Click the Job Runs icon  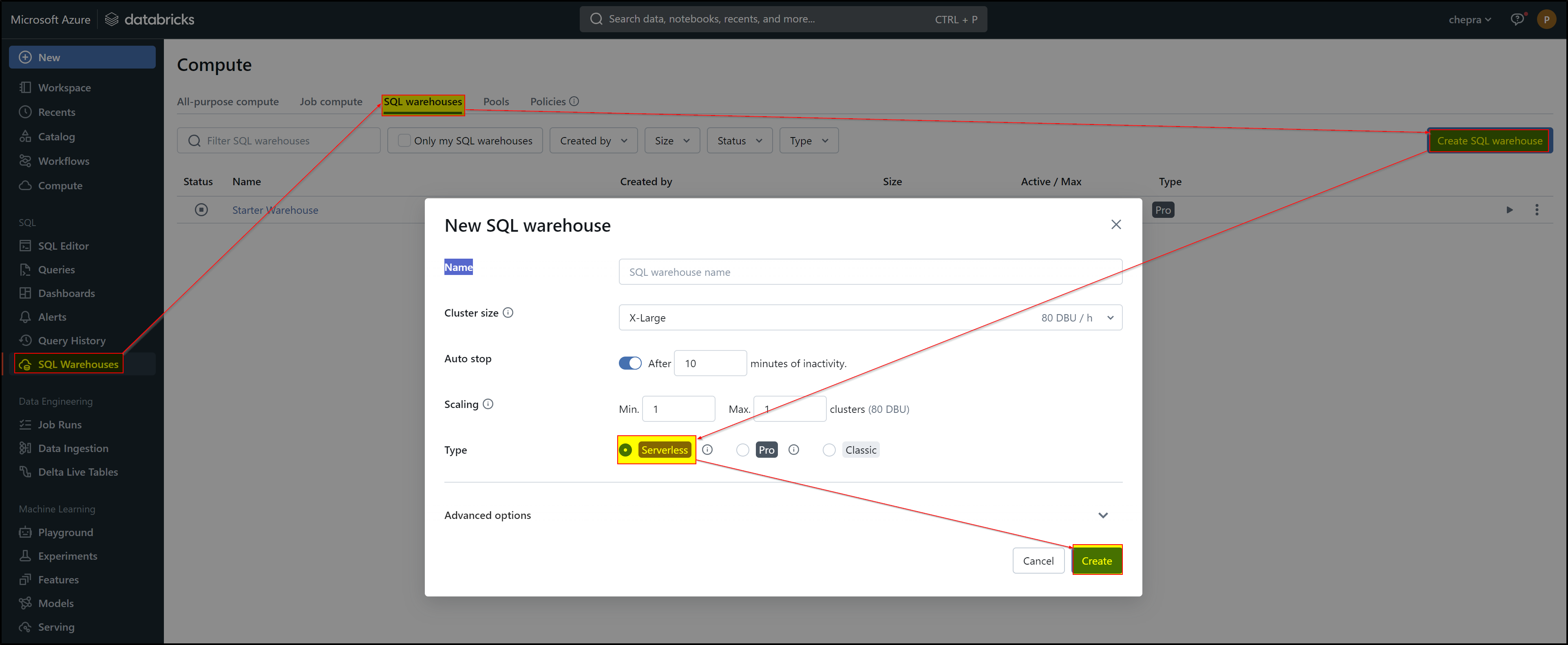[25, 425]
